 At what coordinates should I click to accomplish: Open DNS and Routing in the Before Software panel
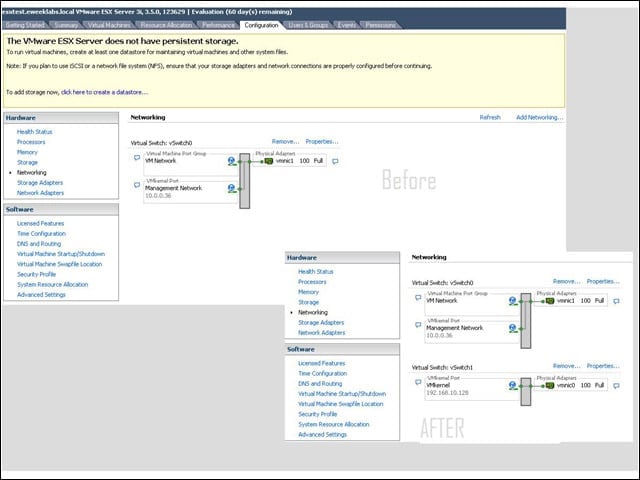point(39,244)
